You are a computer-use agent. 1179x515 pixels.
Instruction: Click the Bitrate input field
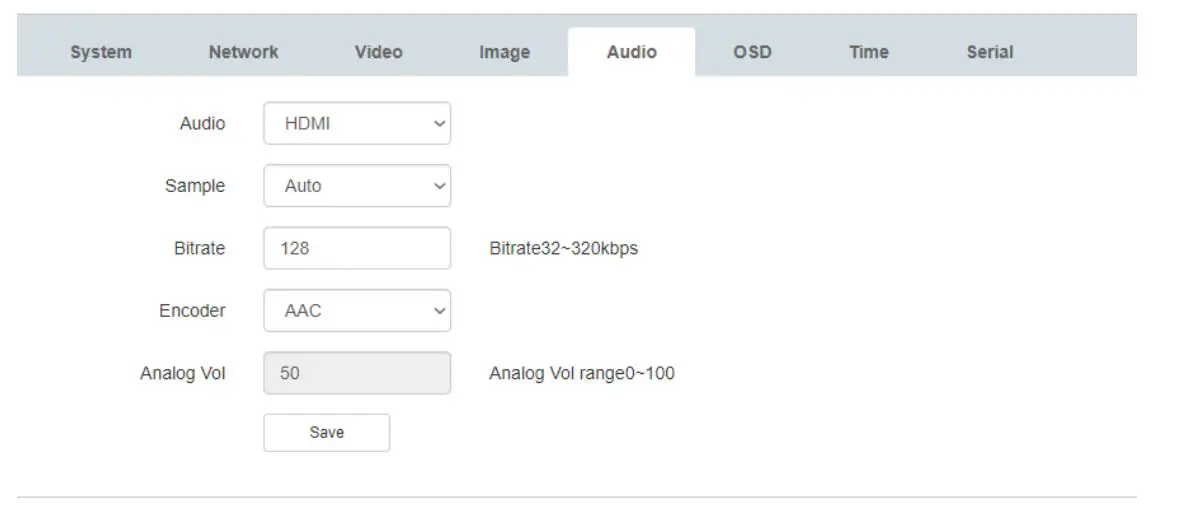point(357,248)
